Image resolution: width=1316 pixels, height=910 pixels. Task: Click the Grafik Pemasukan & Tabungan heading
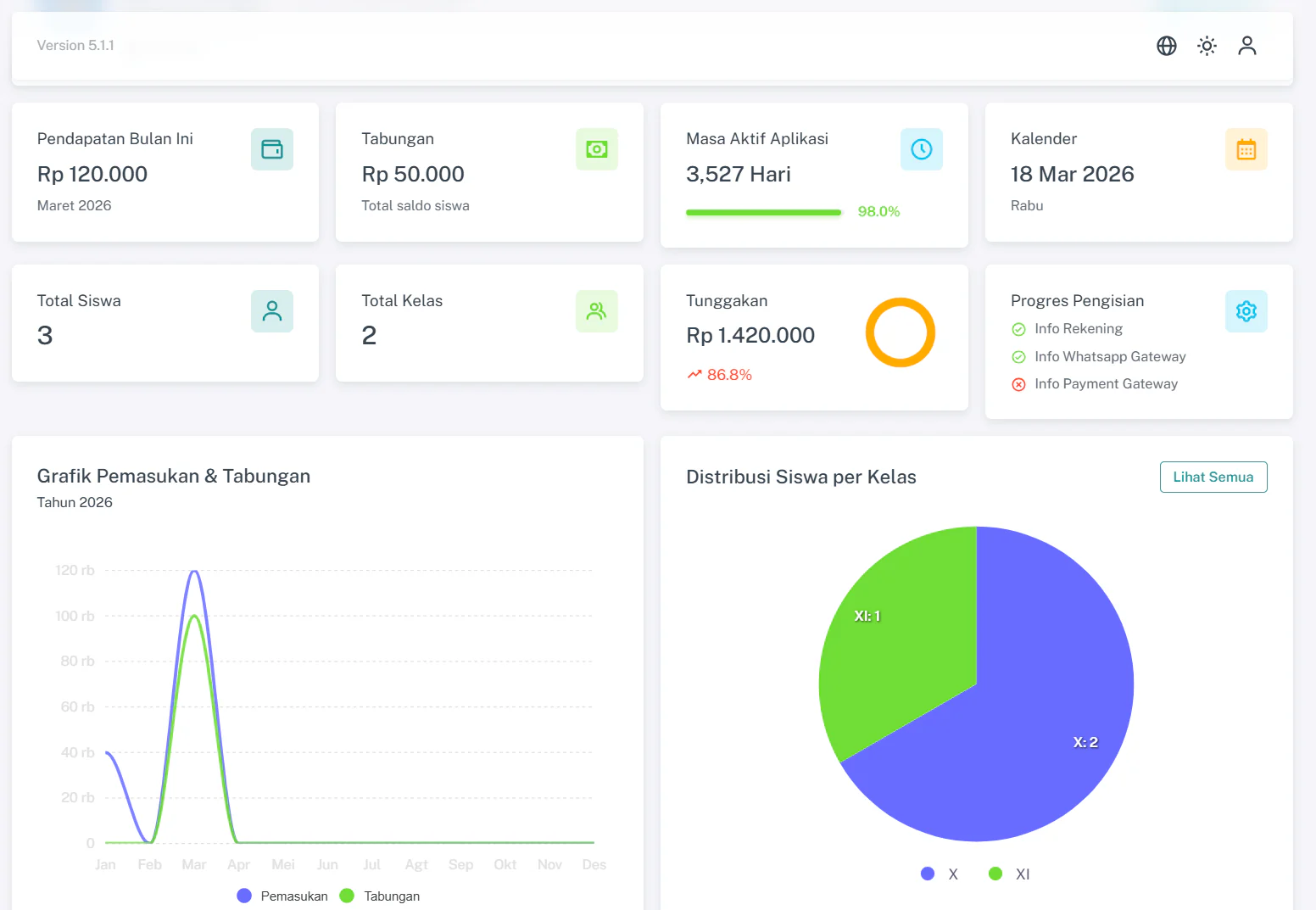(174, 477)
